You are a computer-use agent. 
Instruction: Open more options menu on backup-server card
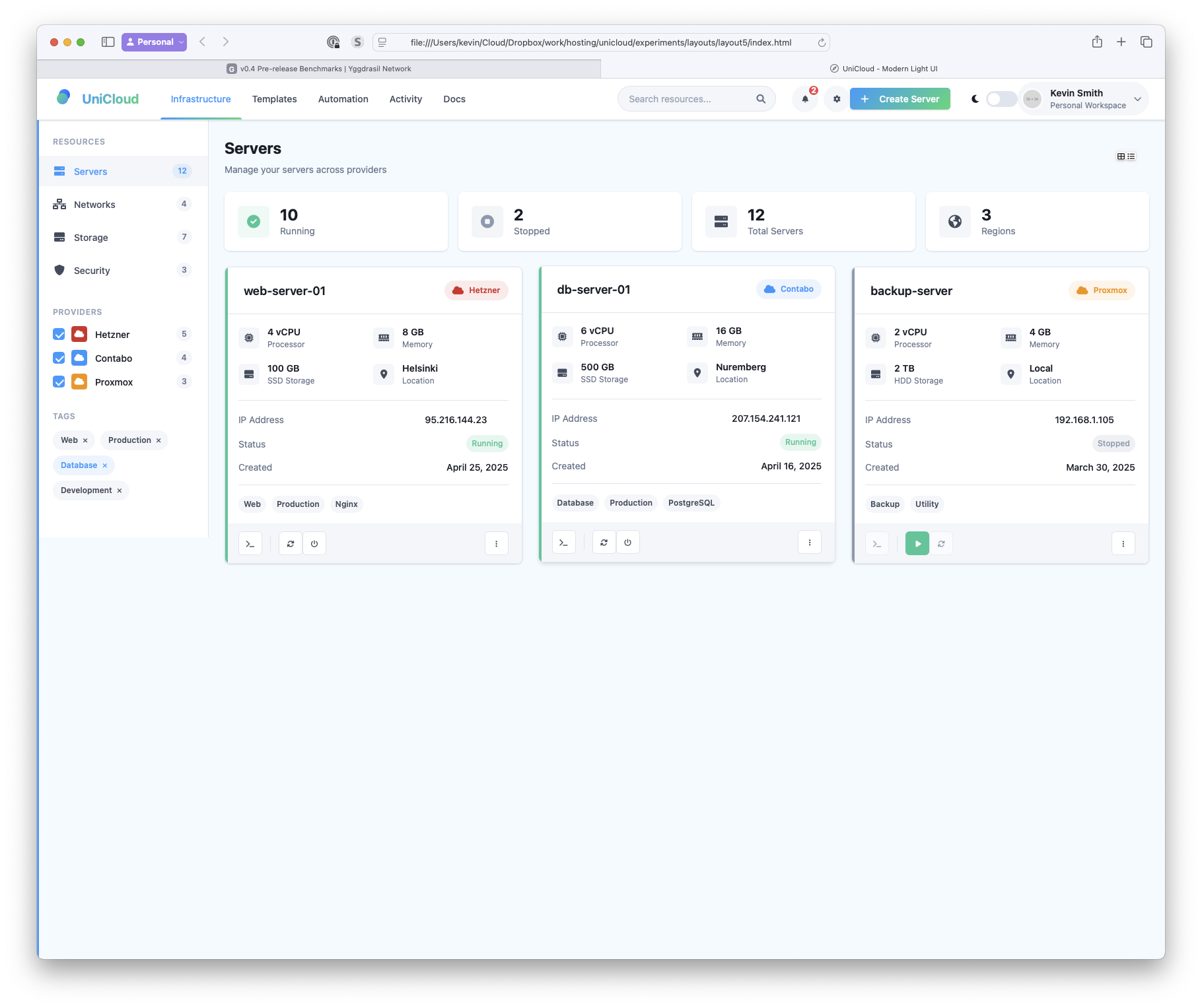click(x=1123, y=544)
